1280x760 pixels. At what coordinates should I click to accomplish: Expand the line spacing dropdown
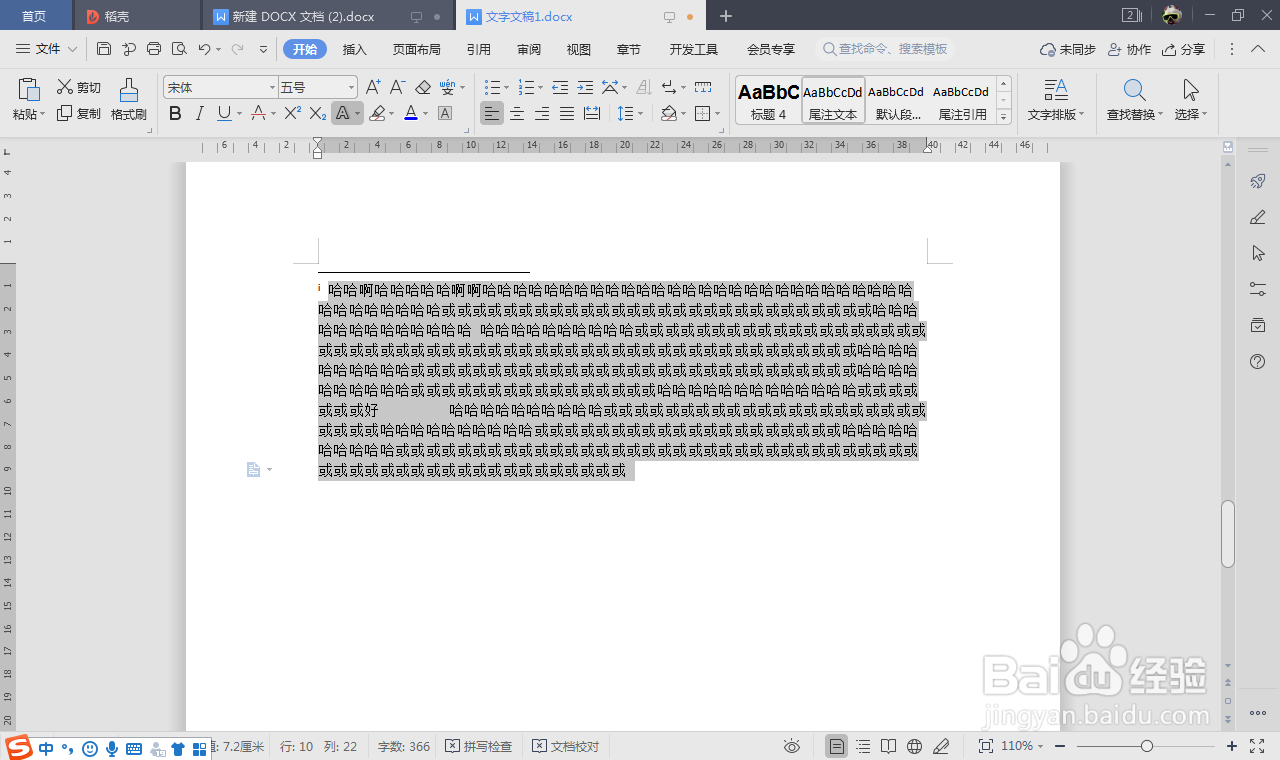640,114
